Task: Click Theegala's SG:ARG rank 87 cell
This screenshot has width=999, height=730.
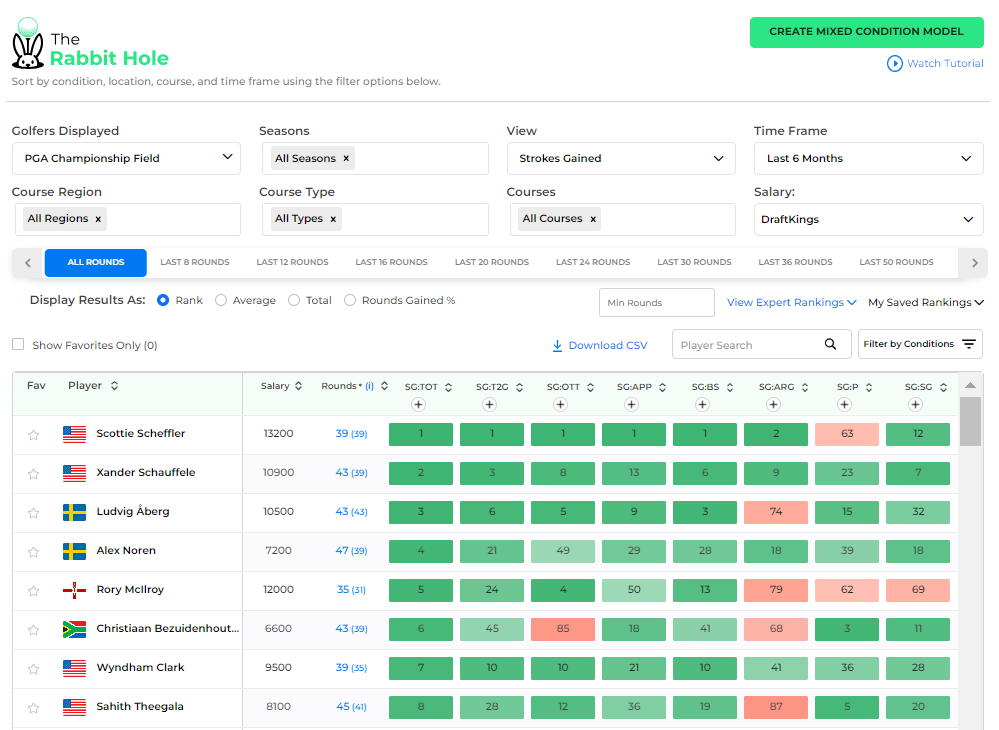Action: coord(776,706)
